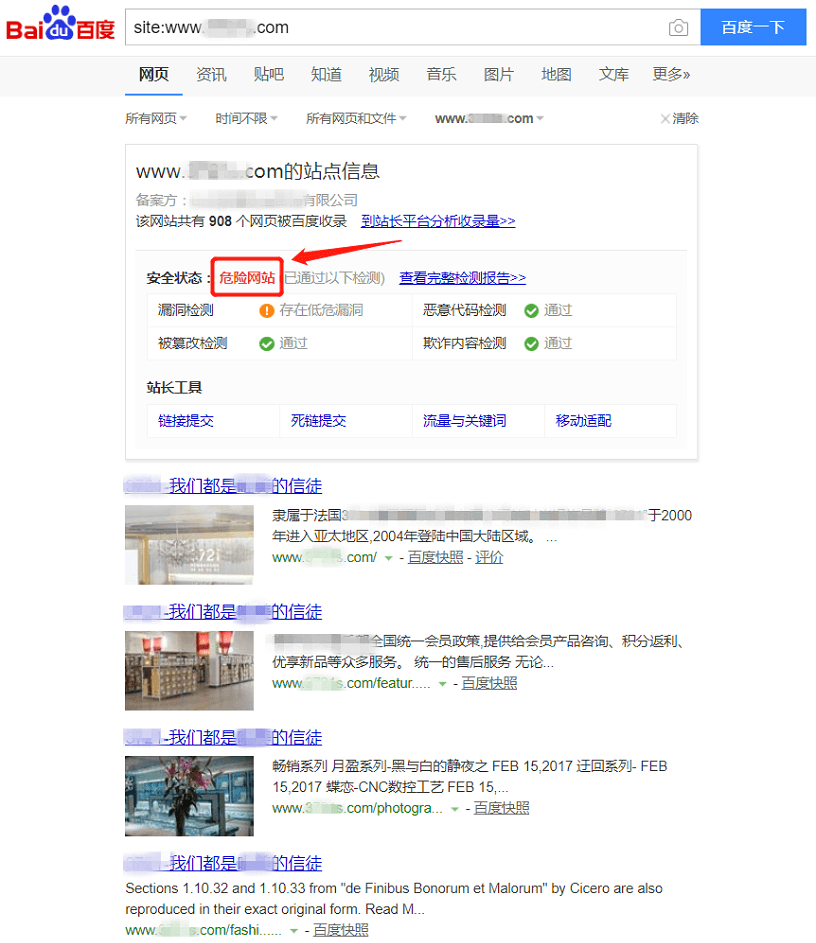Open 百度快照 of fashi result
816x943 pixels.
pos(341,930)
